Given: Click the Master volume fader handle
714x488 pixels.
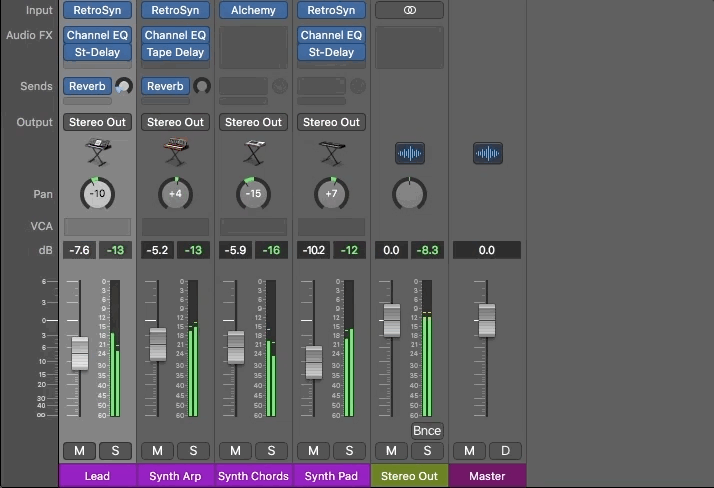Looking at the screenshot, I should click(x=487, y=320).
